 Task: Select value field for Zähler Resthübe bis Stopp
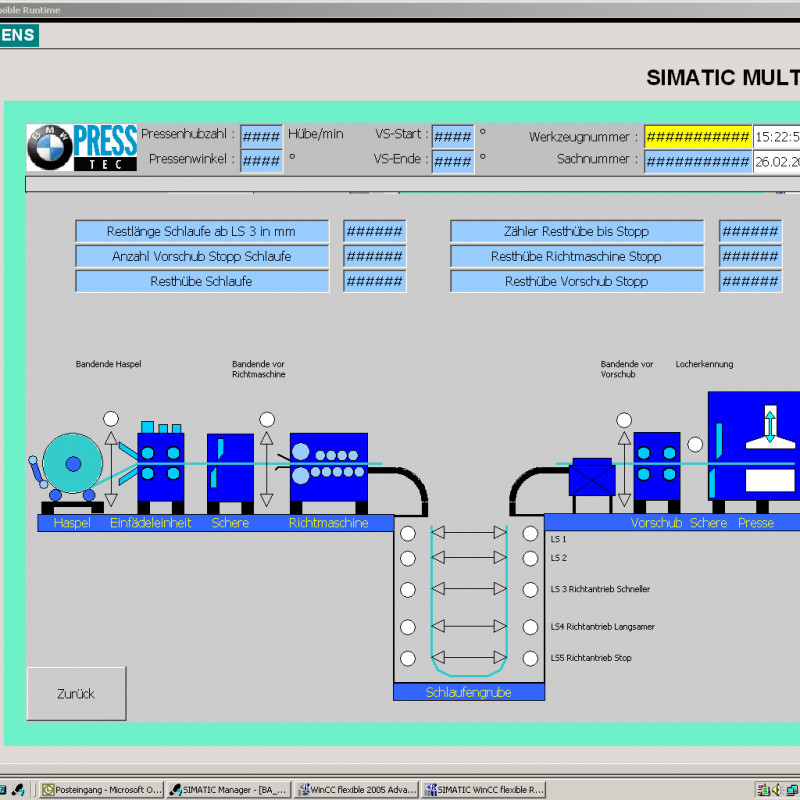click(750, 231)
